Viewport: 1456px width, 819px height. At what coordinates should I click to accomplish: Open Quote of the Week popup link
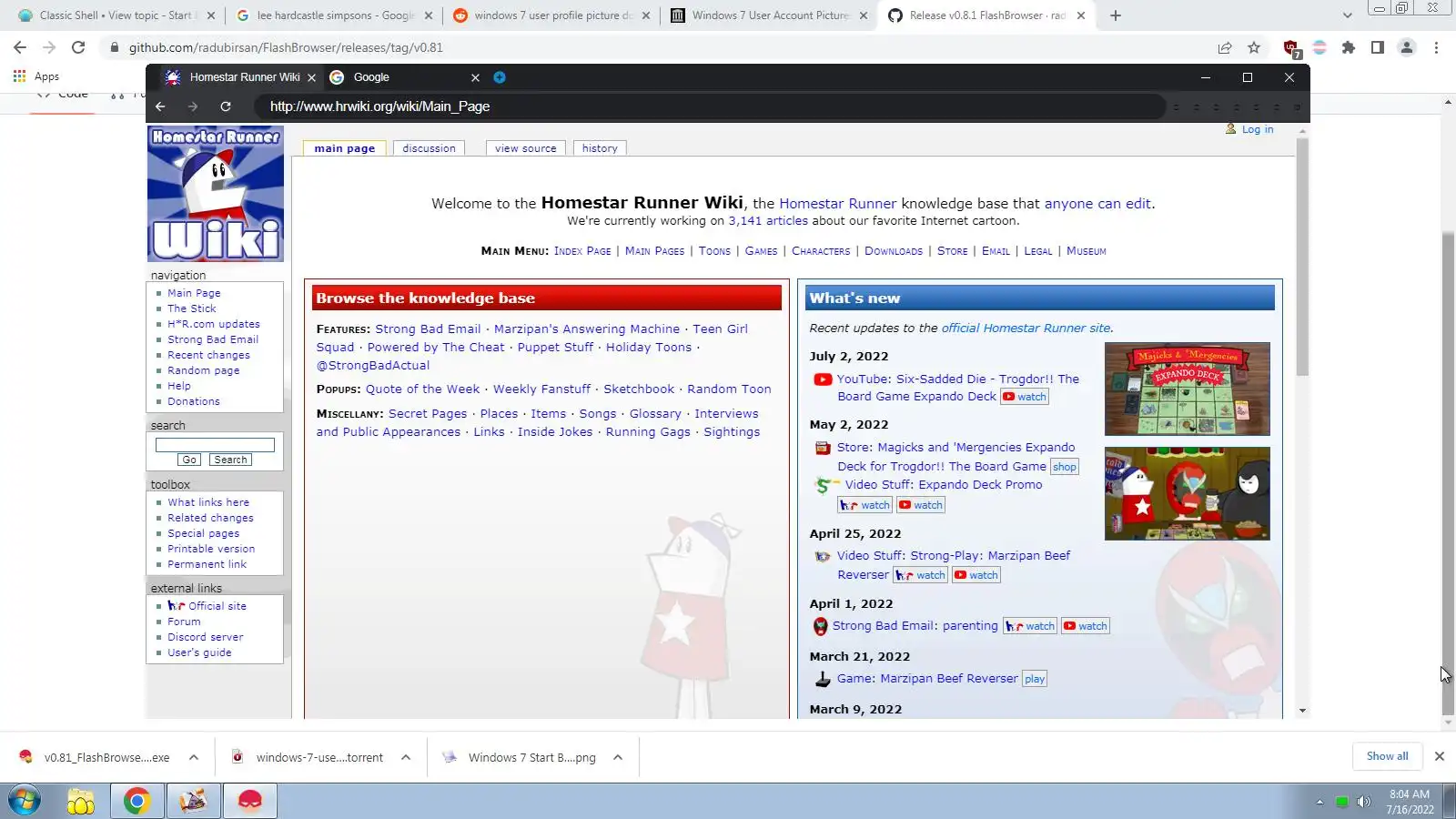[x=422, y=389]
